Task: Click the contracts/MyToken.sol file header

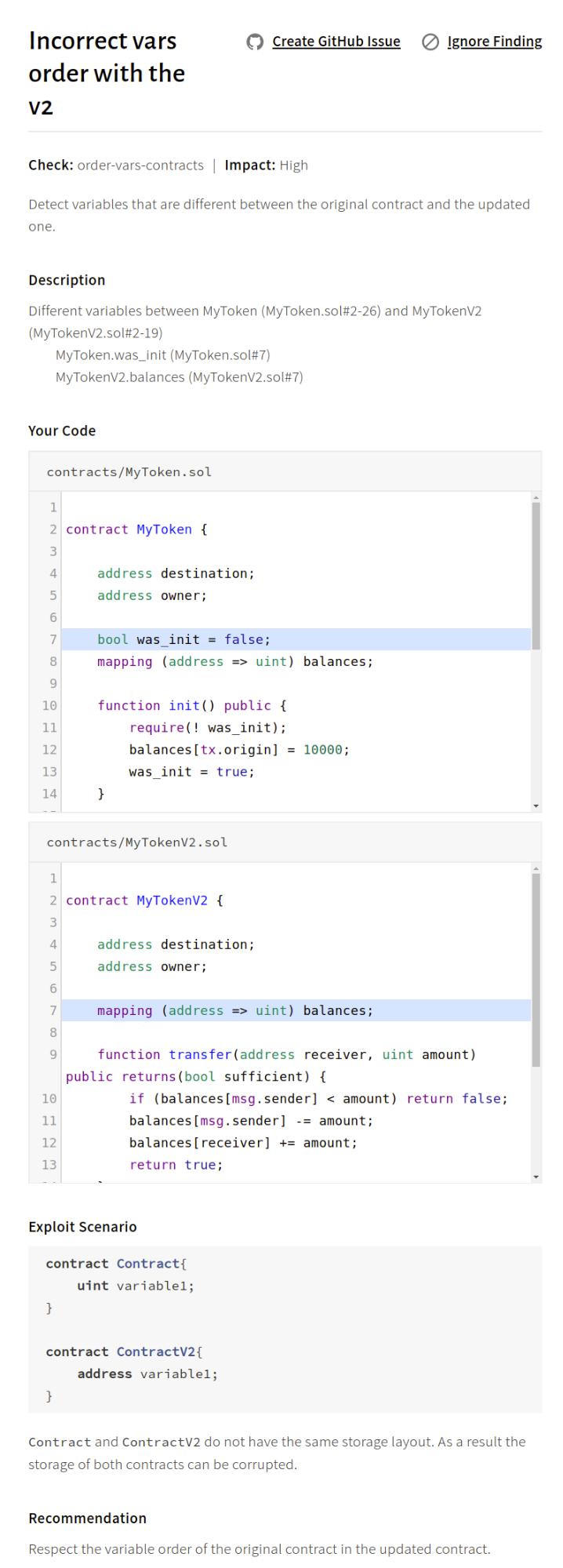Action: click(x=129, y=472)
